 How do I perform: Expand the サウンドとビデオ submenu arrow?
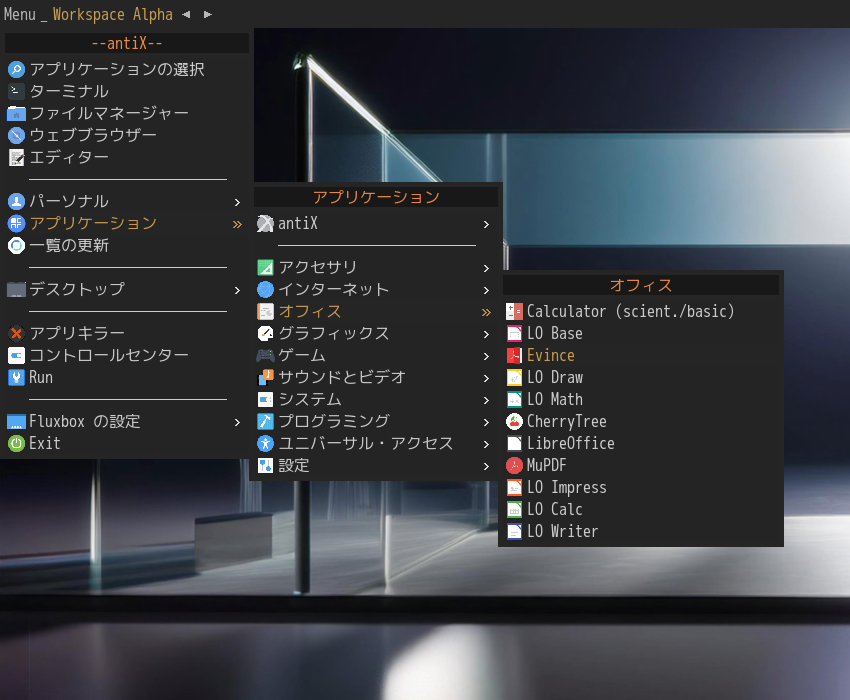tap(486, 378)
